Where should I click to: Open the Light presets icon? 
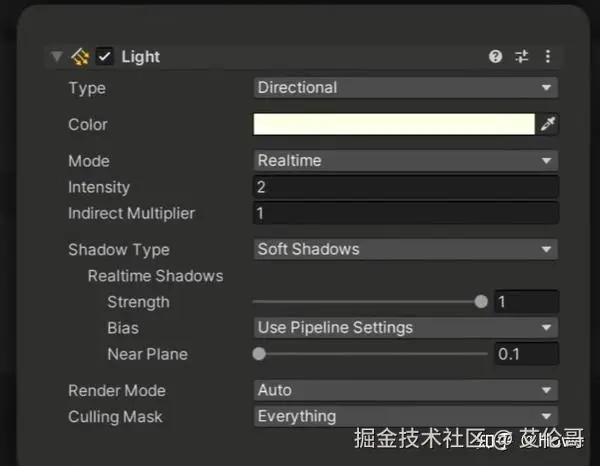point(521,56)
